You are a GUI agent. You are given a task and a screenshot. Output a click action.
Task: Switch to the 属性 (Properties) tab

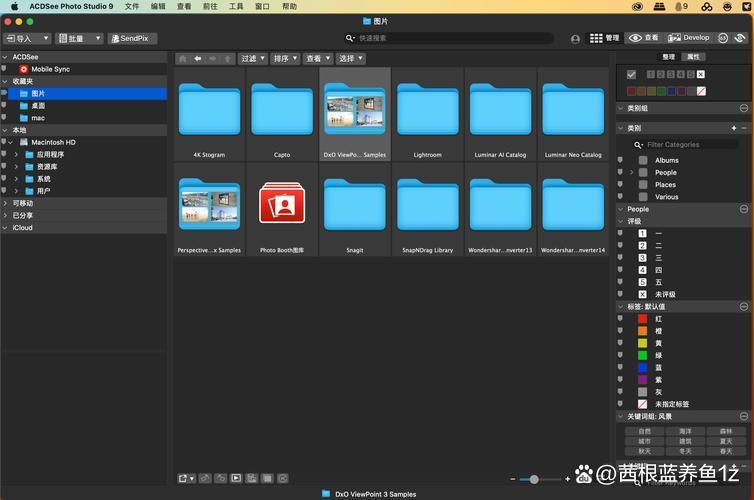693,57
